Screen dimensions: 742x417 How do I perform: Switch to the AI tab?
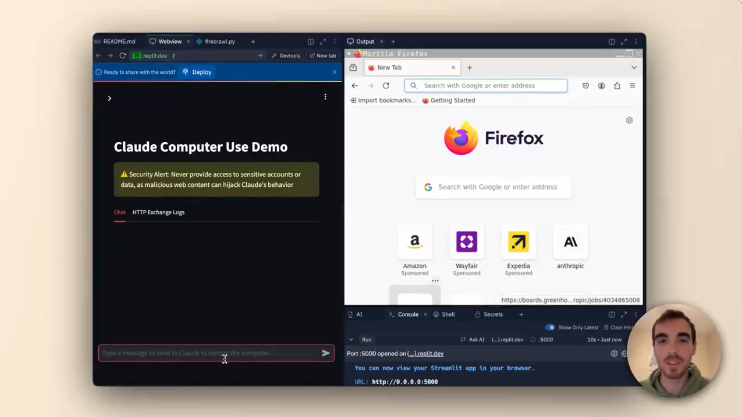pyautogui.click(x=356, y=314)
